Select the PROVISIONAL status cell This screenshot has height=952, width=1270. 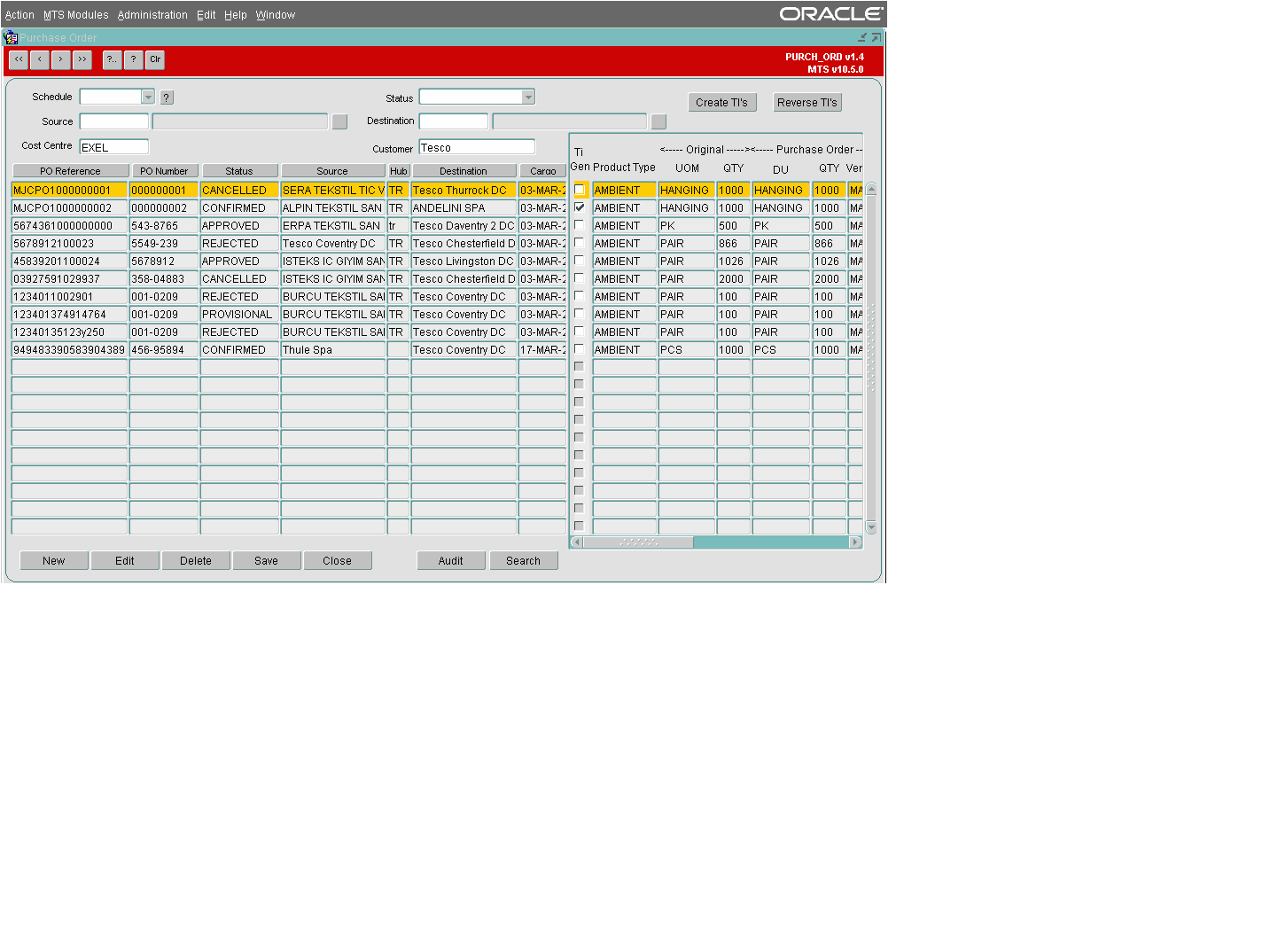tap(239, 314)
